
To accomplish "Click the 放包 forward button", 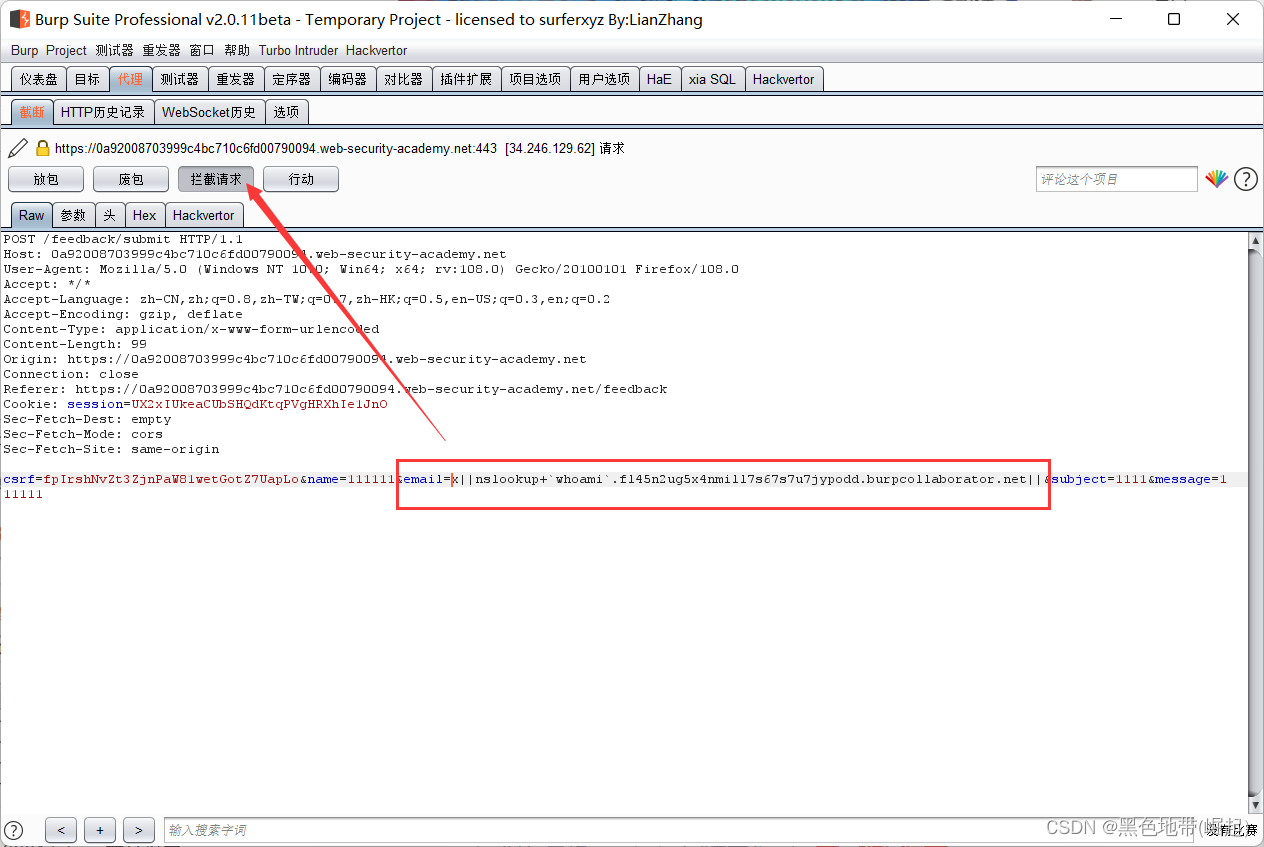I will coord(46,179).
